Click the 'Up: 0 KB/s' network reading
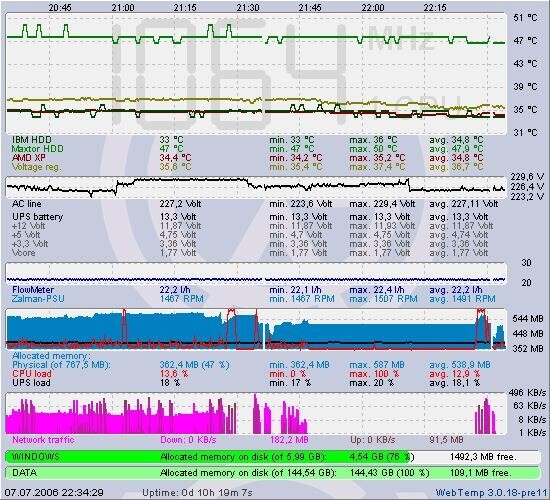Screen dimensions: 550x500 click(373, 440)
